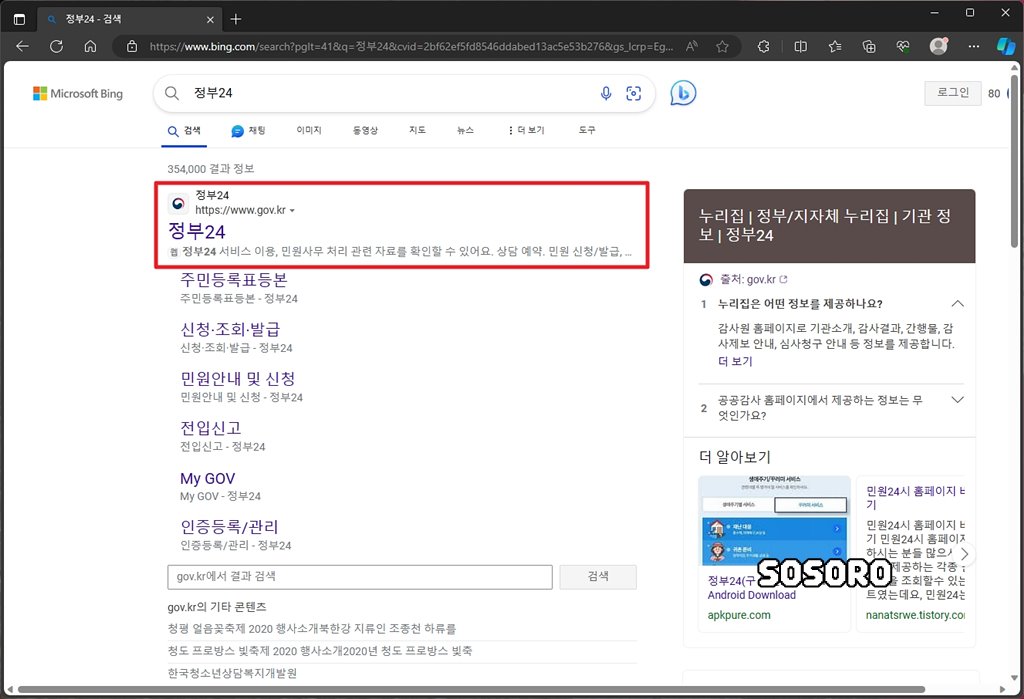
Task: Collapse the 누리집은 어떤 정보를 제공하나요 question
Action: 957,304
